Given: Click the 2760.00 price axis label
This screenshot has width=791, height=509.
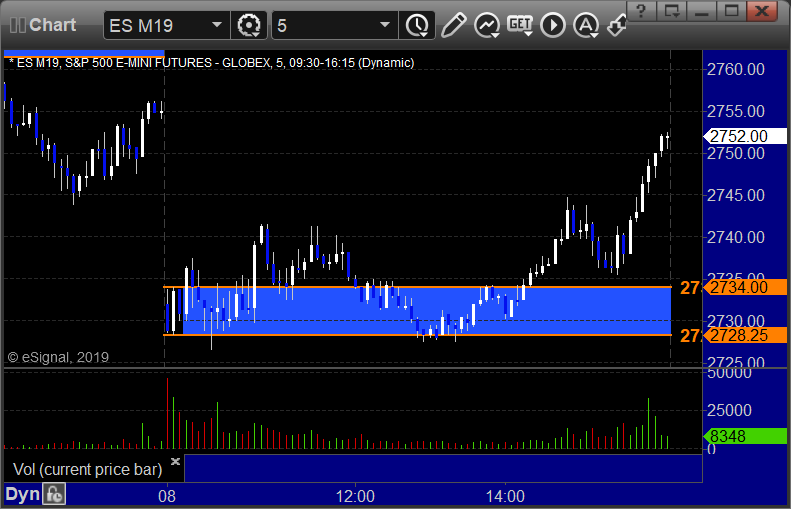Looking at the screenshot, I should coord(736,69).
